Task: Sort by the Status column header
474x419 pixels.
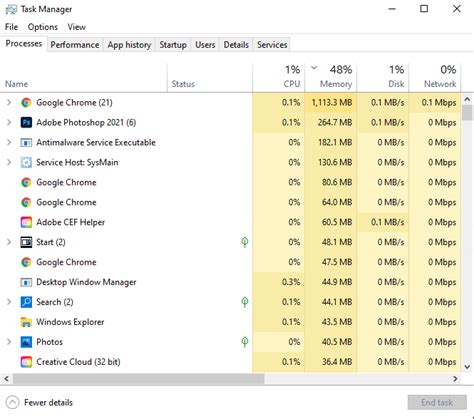Action: click(x=210, y=77)
